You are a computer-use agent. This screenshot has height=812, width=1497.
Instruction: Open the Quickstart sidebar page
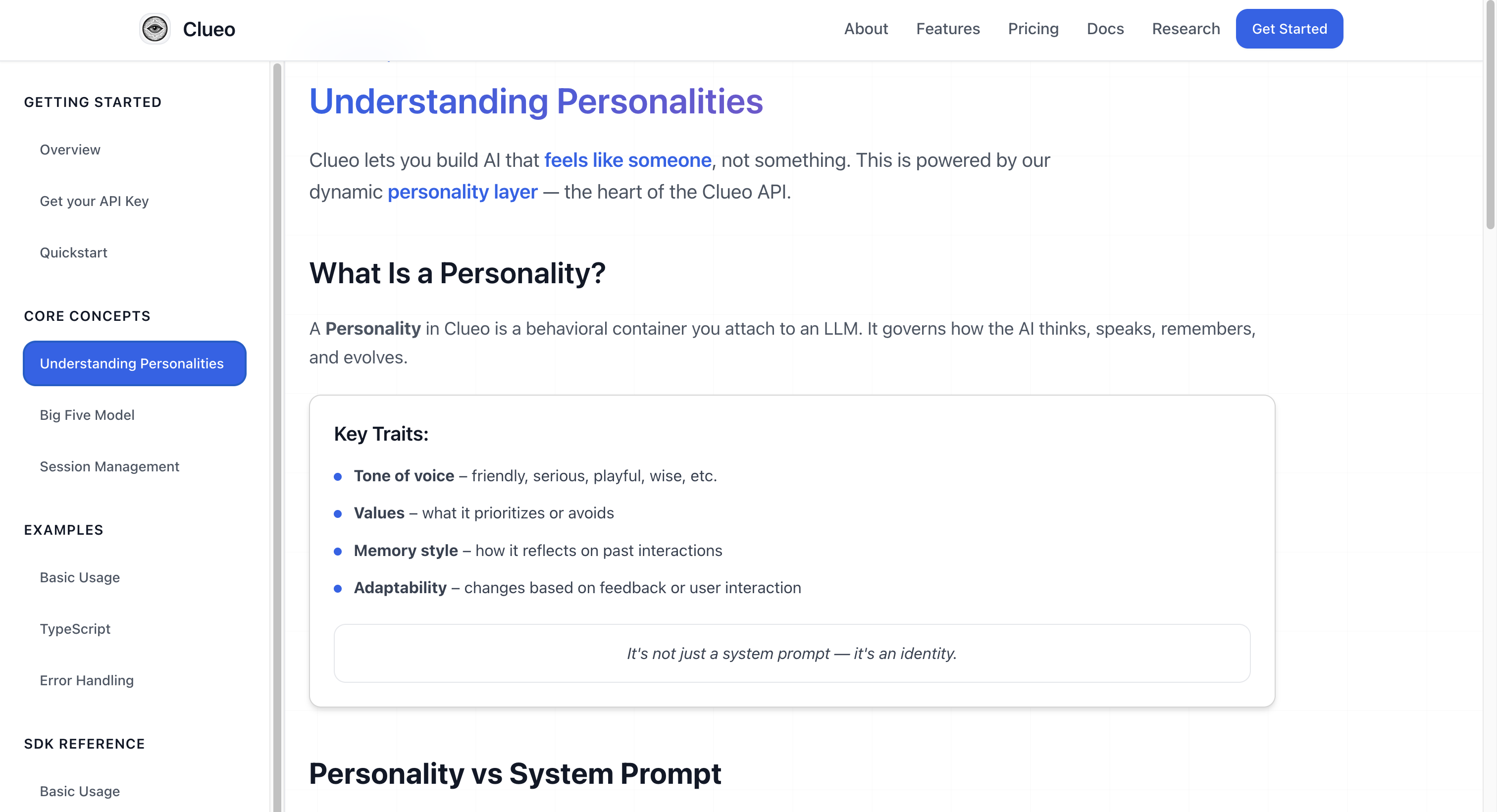73,253
